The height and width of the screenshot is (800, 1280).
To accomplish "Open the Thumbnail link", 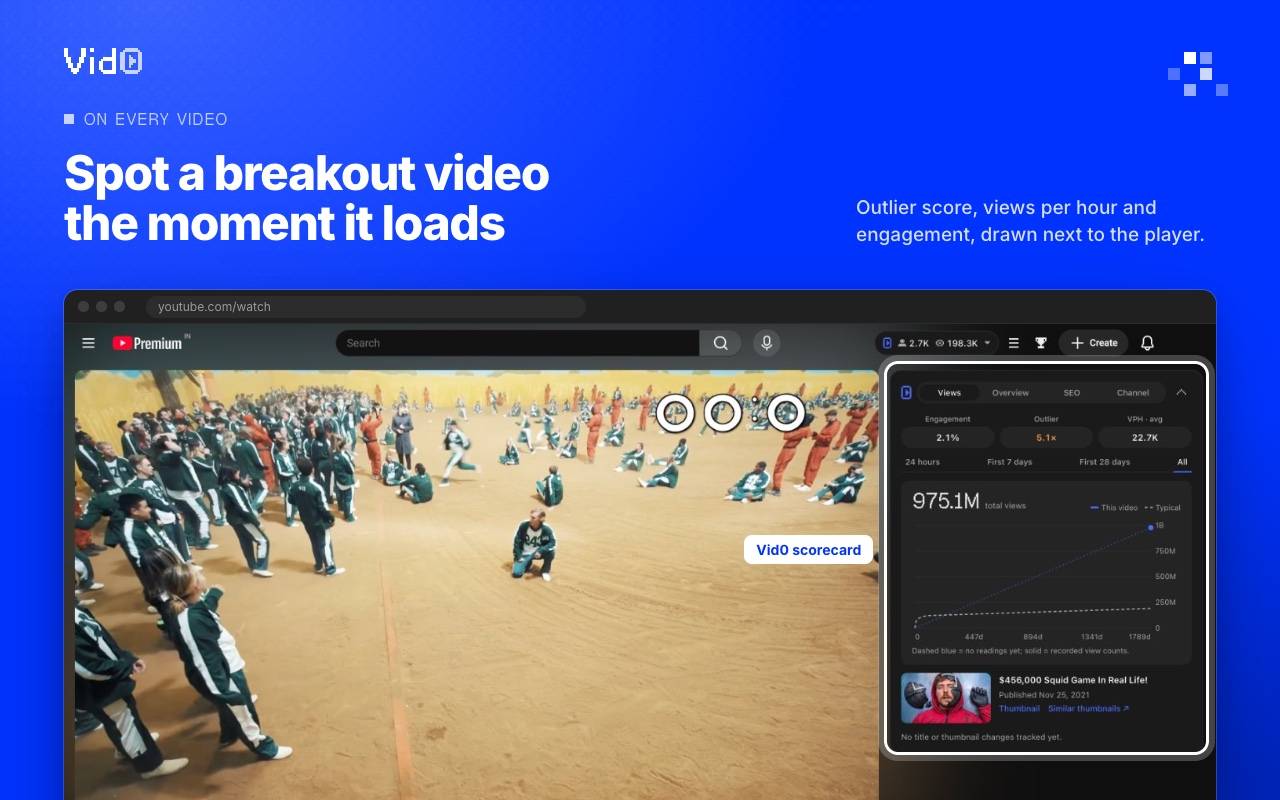I will (1019, 708).
